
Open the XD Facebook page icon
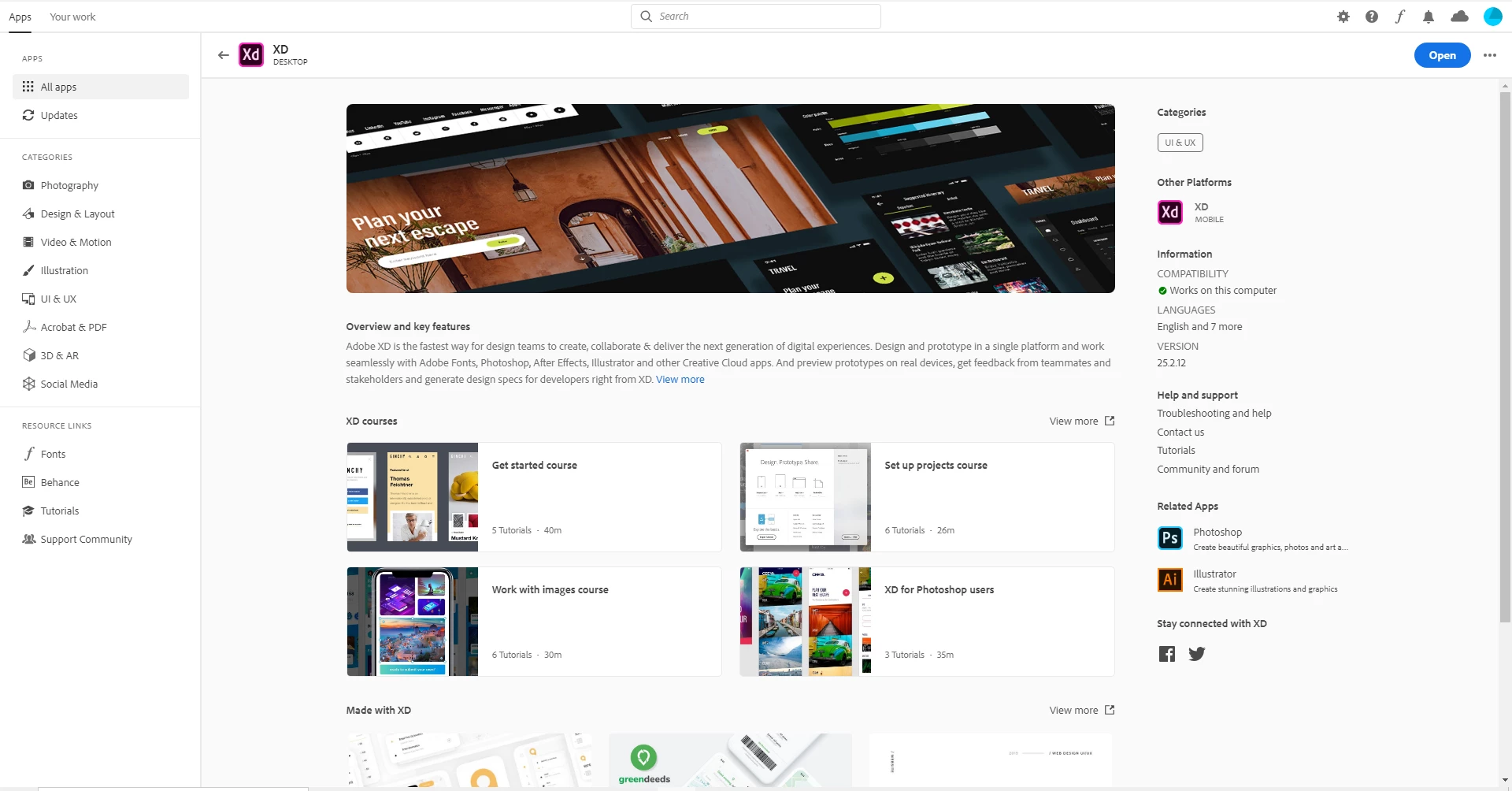point(1167,654)
